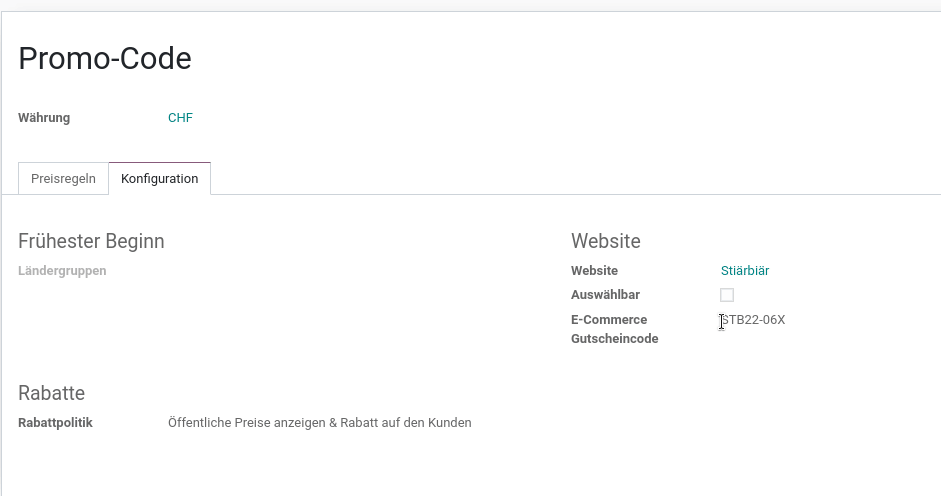
Task: Click the Rabatte section heading
Action: pos(52,393)
